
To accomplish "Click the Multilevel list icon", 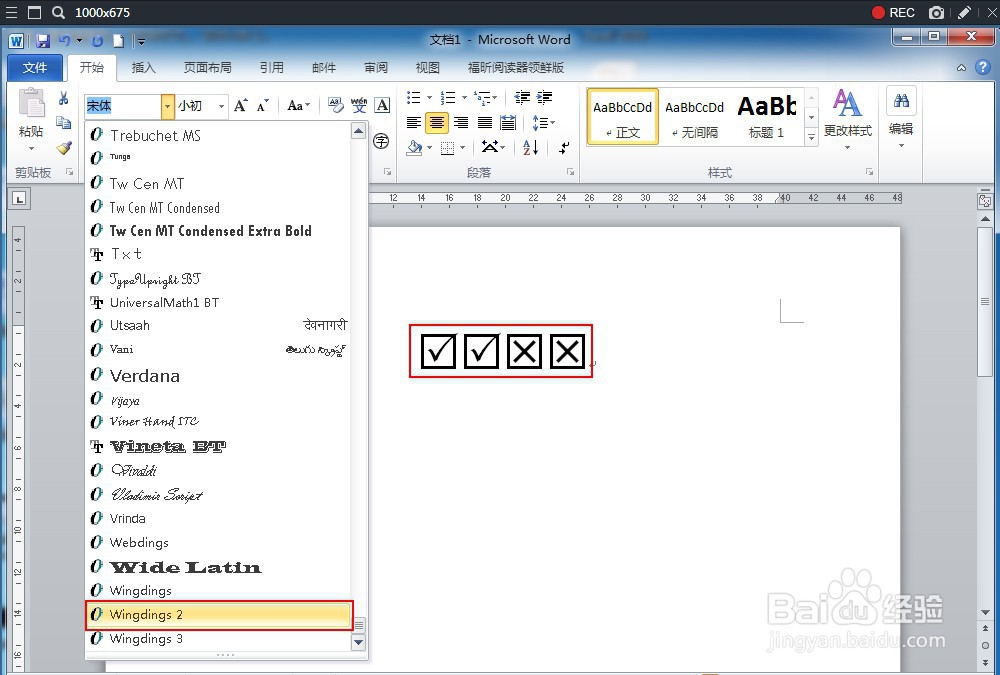I will click(483, 98).
